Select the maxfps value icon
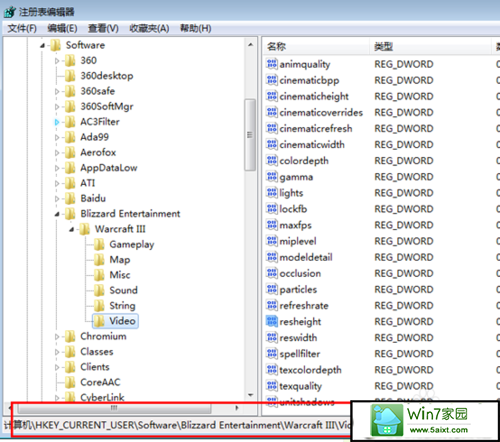Viewport: 500px width, 442px height. pos(272,225)
